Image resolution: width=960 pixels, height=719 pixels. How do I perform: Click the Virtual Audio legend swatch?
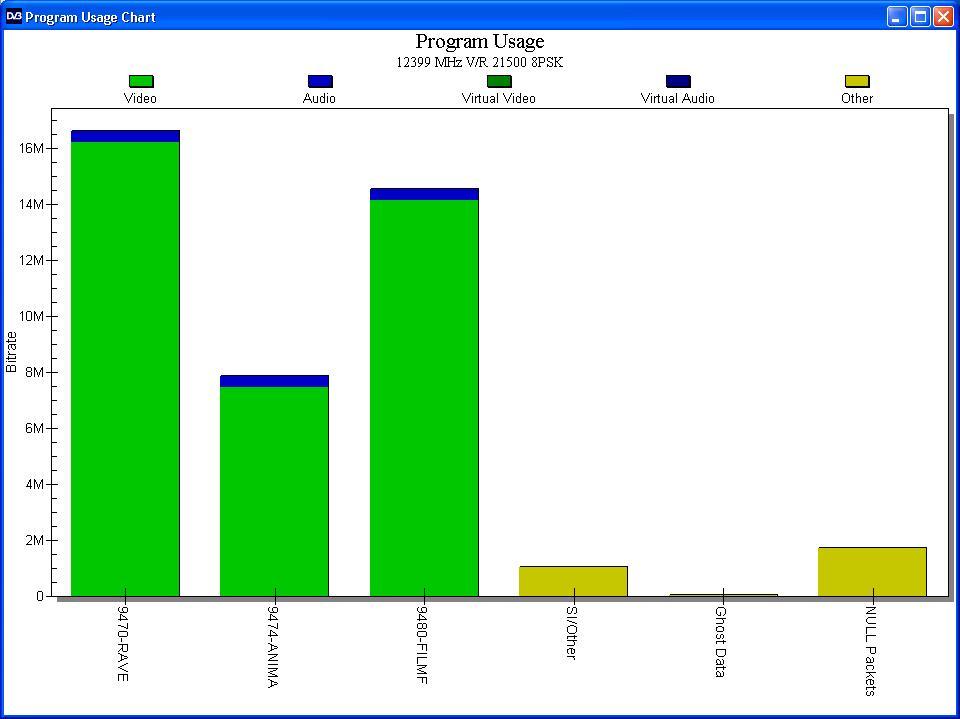(678, 81)
